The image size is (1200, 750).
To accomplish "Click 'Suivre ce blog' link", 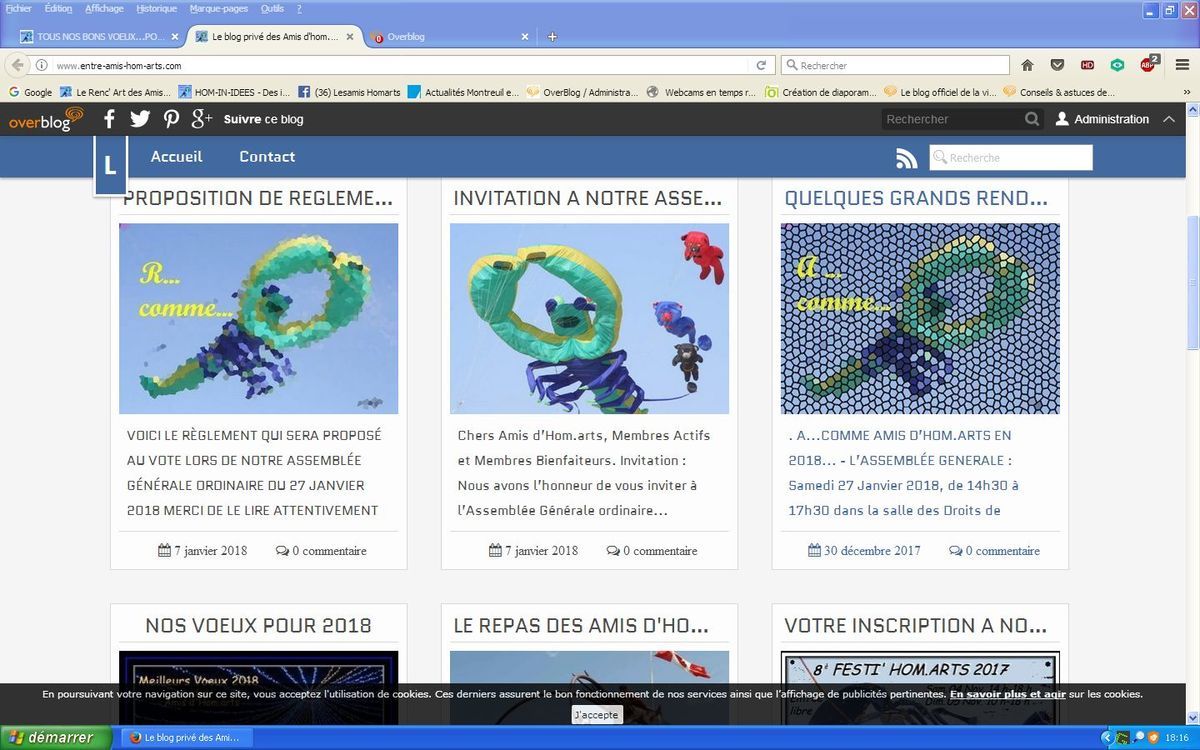I will [263, 119].
